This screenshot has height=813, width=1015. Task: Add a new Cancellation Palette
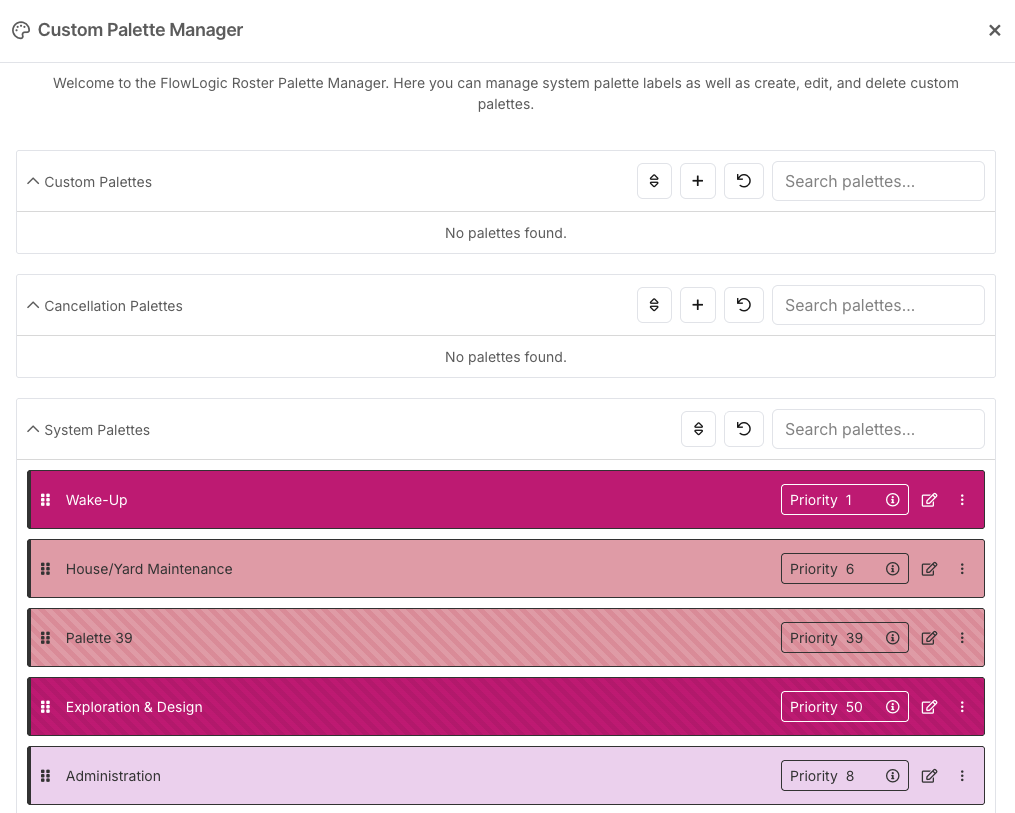click(x=698, y=305)
